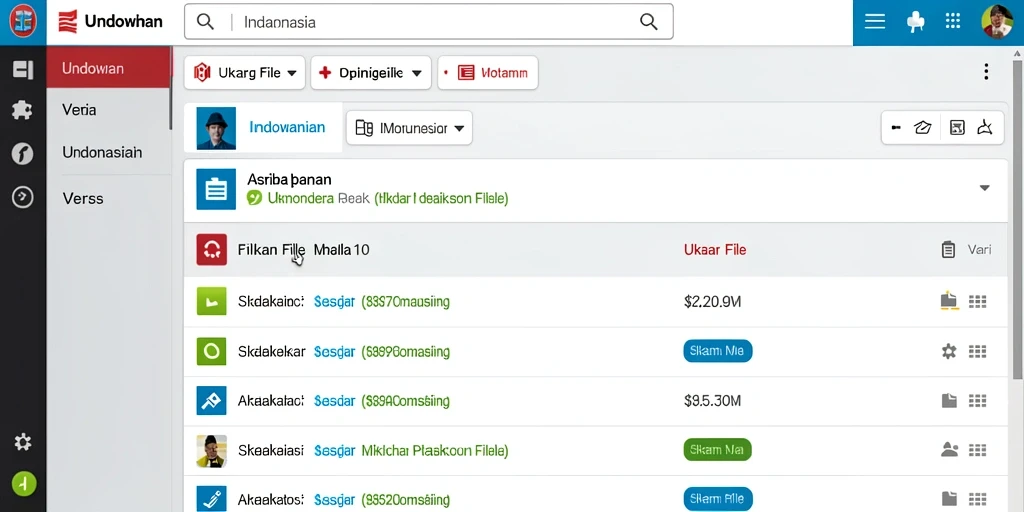1024x512 pixels.
Task: Click the green Skam Ma badge
Action: point(717,450)
